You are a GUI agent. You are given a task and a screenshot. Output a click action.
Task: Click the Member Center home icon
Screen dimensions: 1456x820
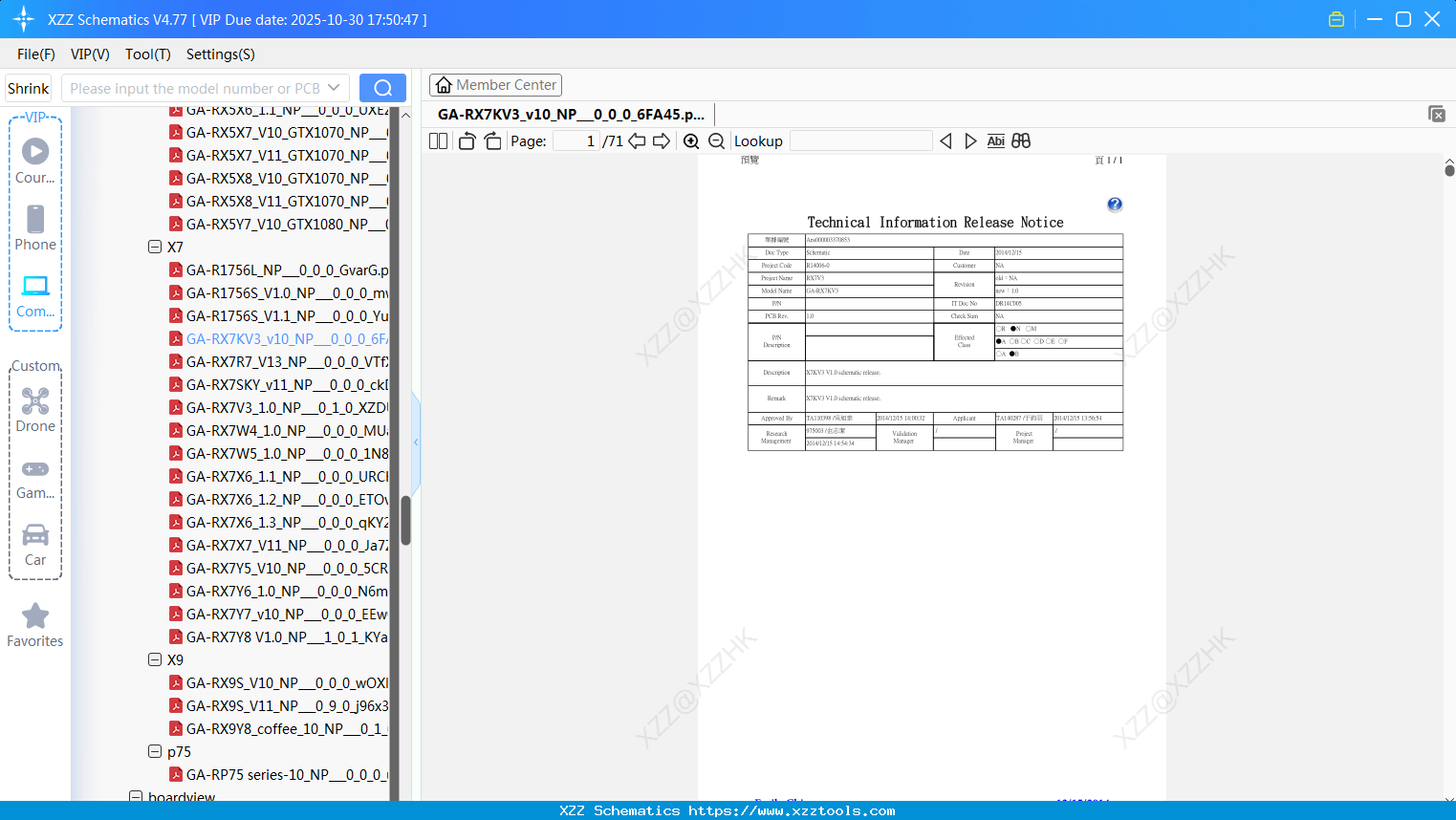tap(444, 85)
